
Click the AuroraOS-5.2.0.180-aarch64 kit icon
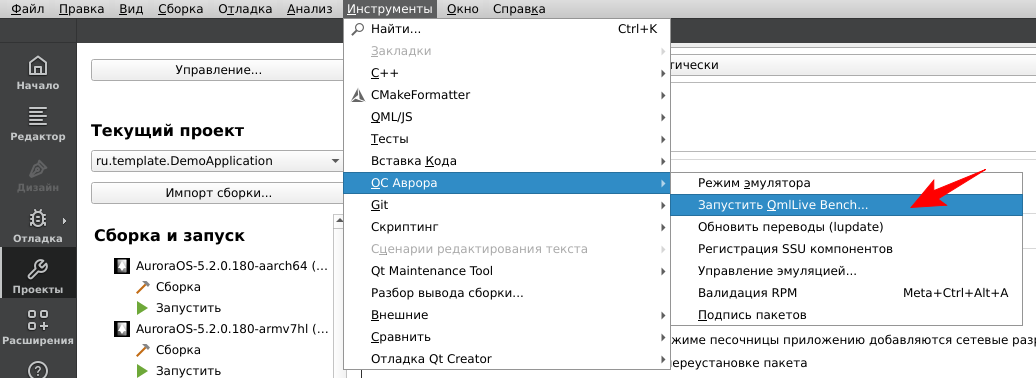pyautogui.click(x=122, y=266)
